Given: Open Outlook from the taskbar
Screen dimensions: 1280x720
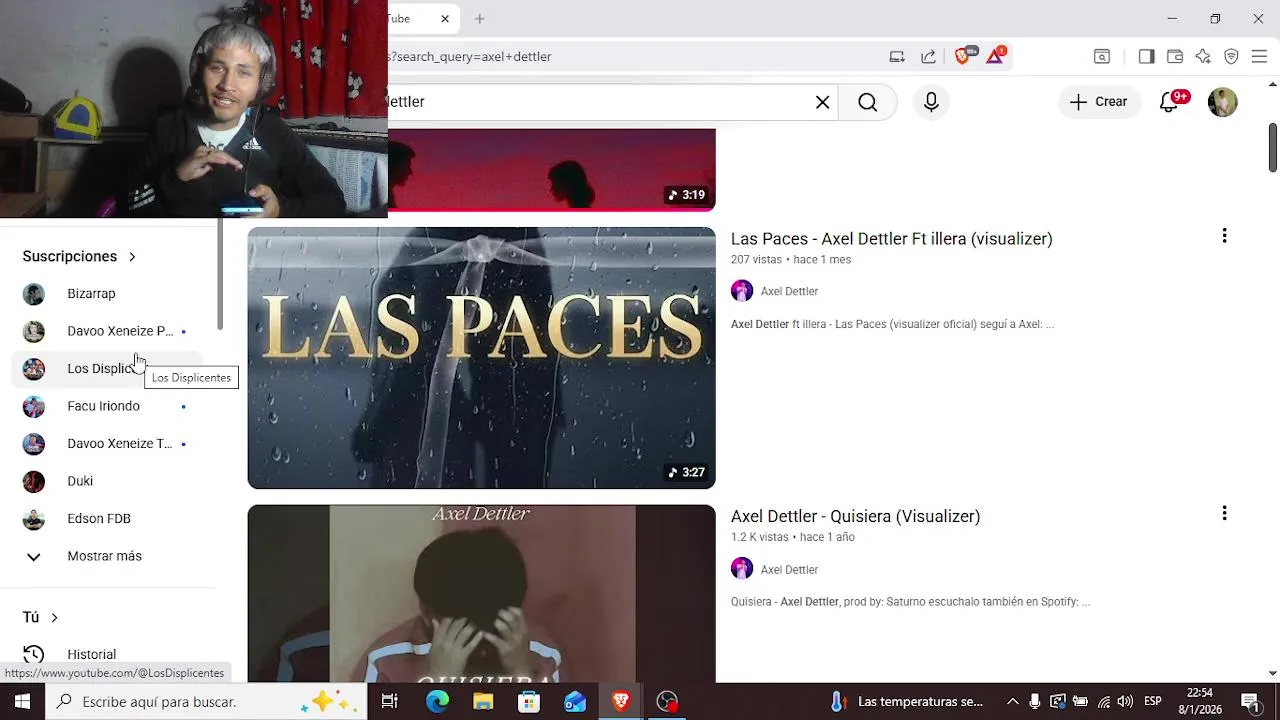Looking at the screenshot, I should pyautogui.click(x=575, y=702).
